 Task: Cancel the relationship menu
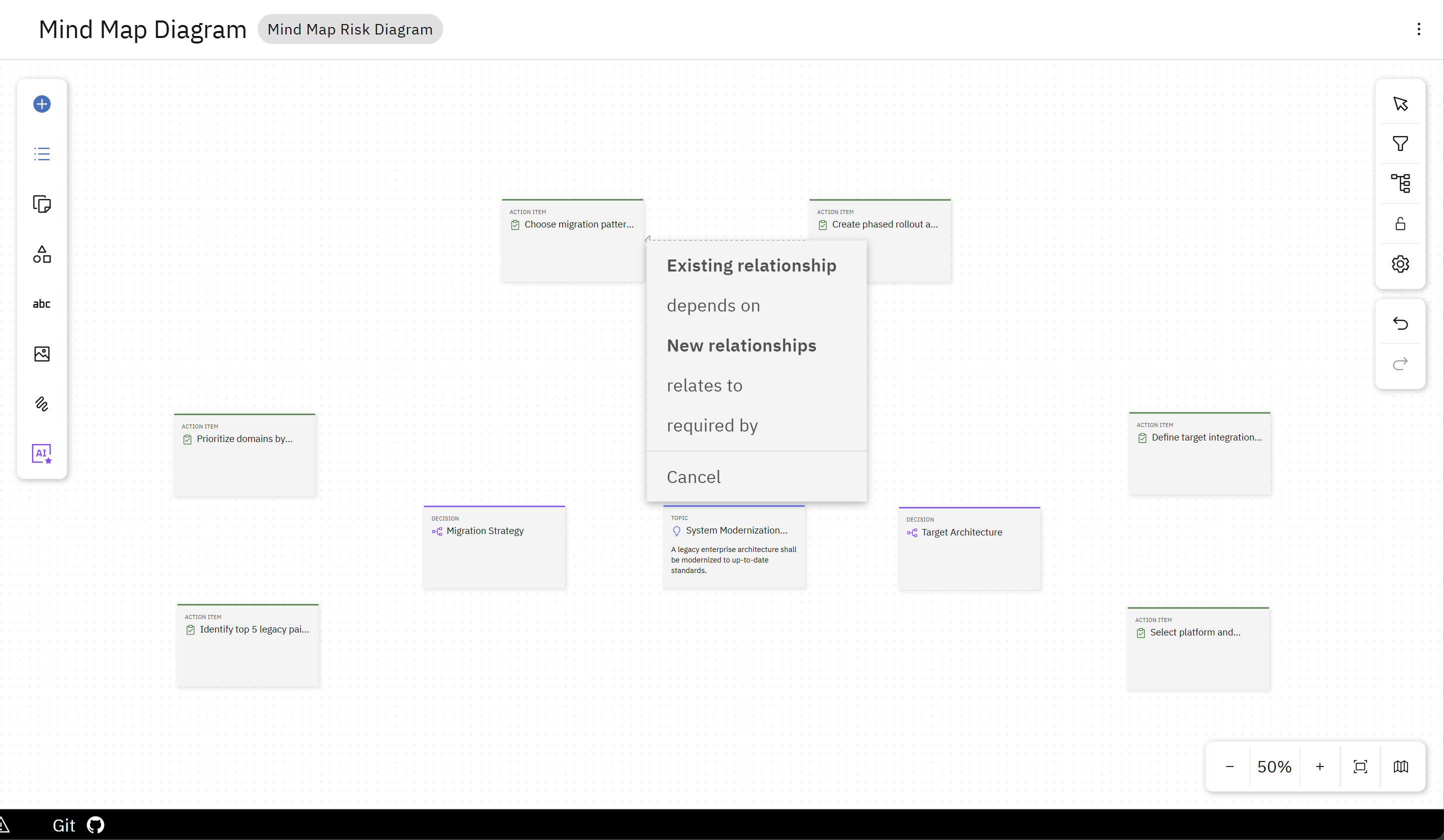click(x=756, y=476)
